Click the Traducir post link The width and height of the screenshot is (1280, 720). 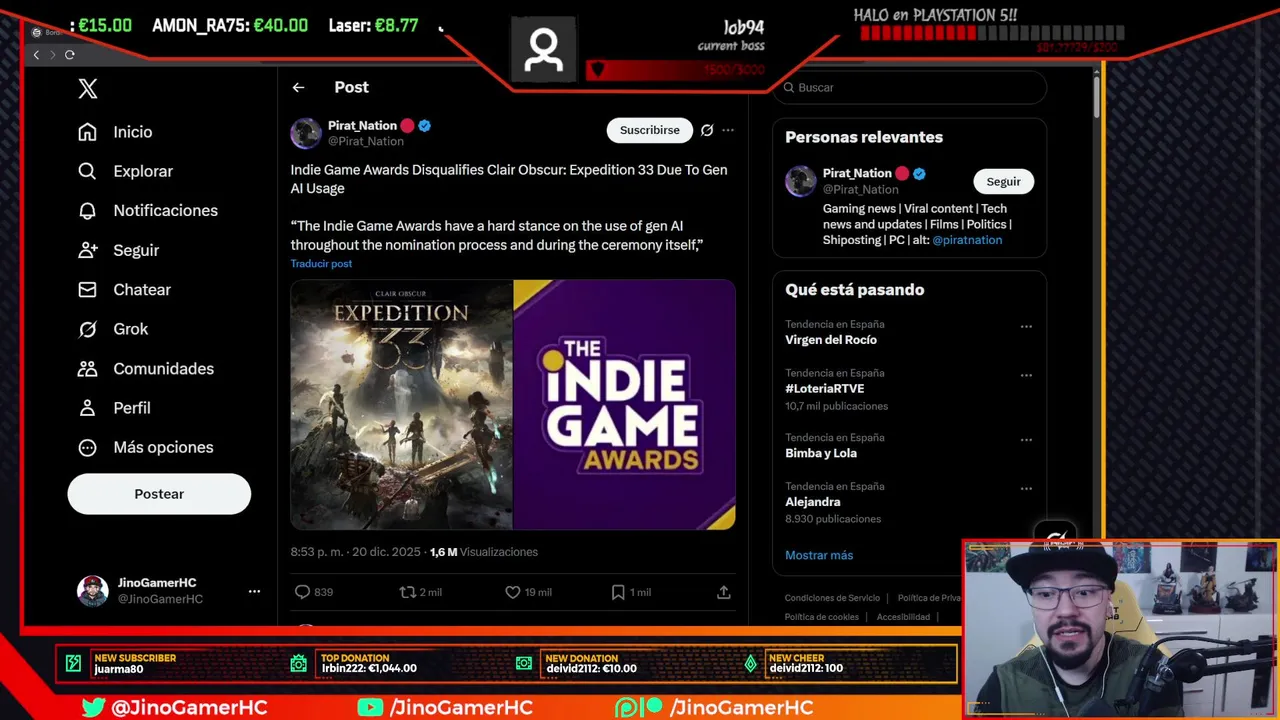pyautogui.click(x=321, y=264)
